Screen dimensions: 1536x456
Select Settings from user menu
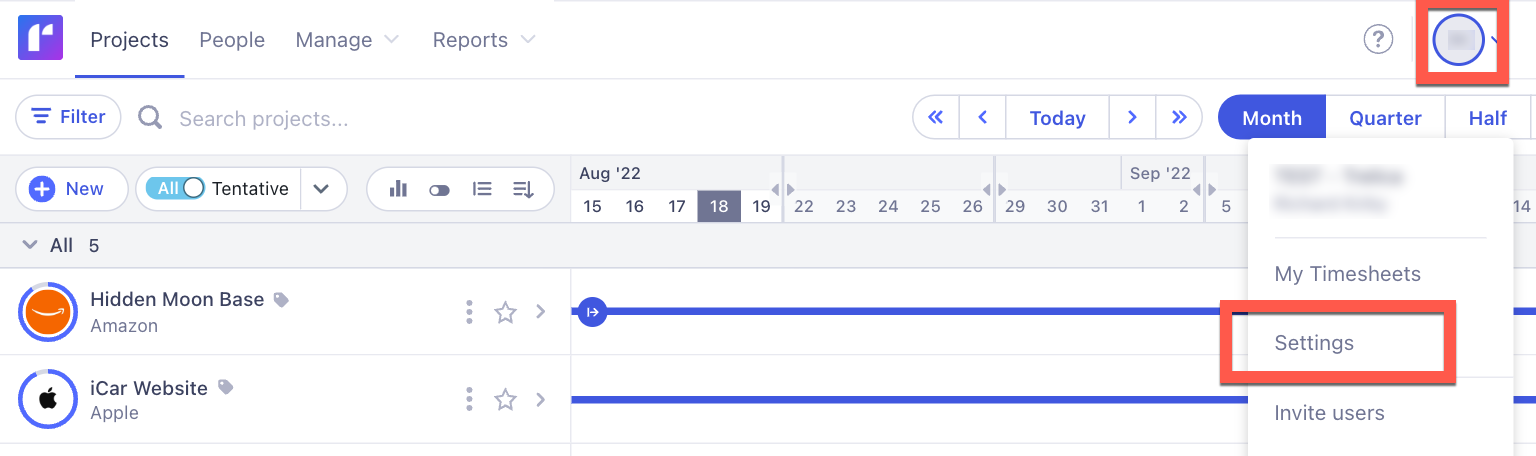(x=1314, y=343)
